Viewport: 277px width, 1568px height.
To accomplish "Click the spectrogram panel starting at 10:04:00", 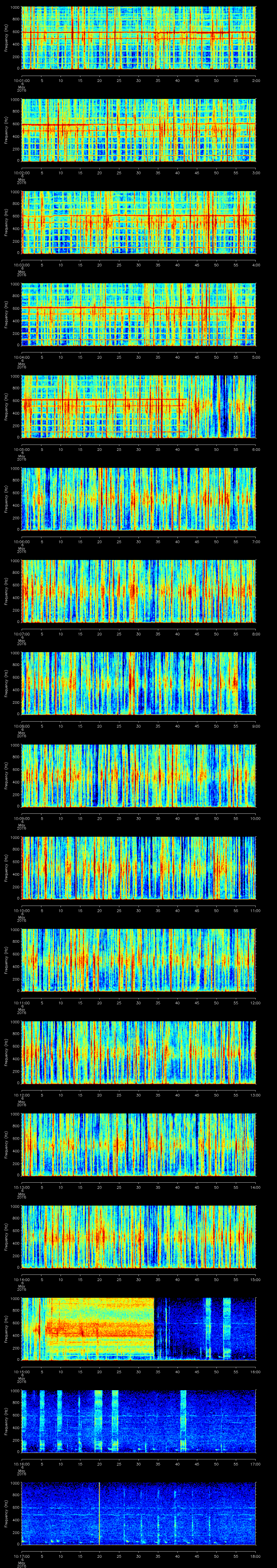I will pos(139,315).
